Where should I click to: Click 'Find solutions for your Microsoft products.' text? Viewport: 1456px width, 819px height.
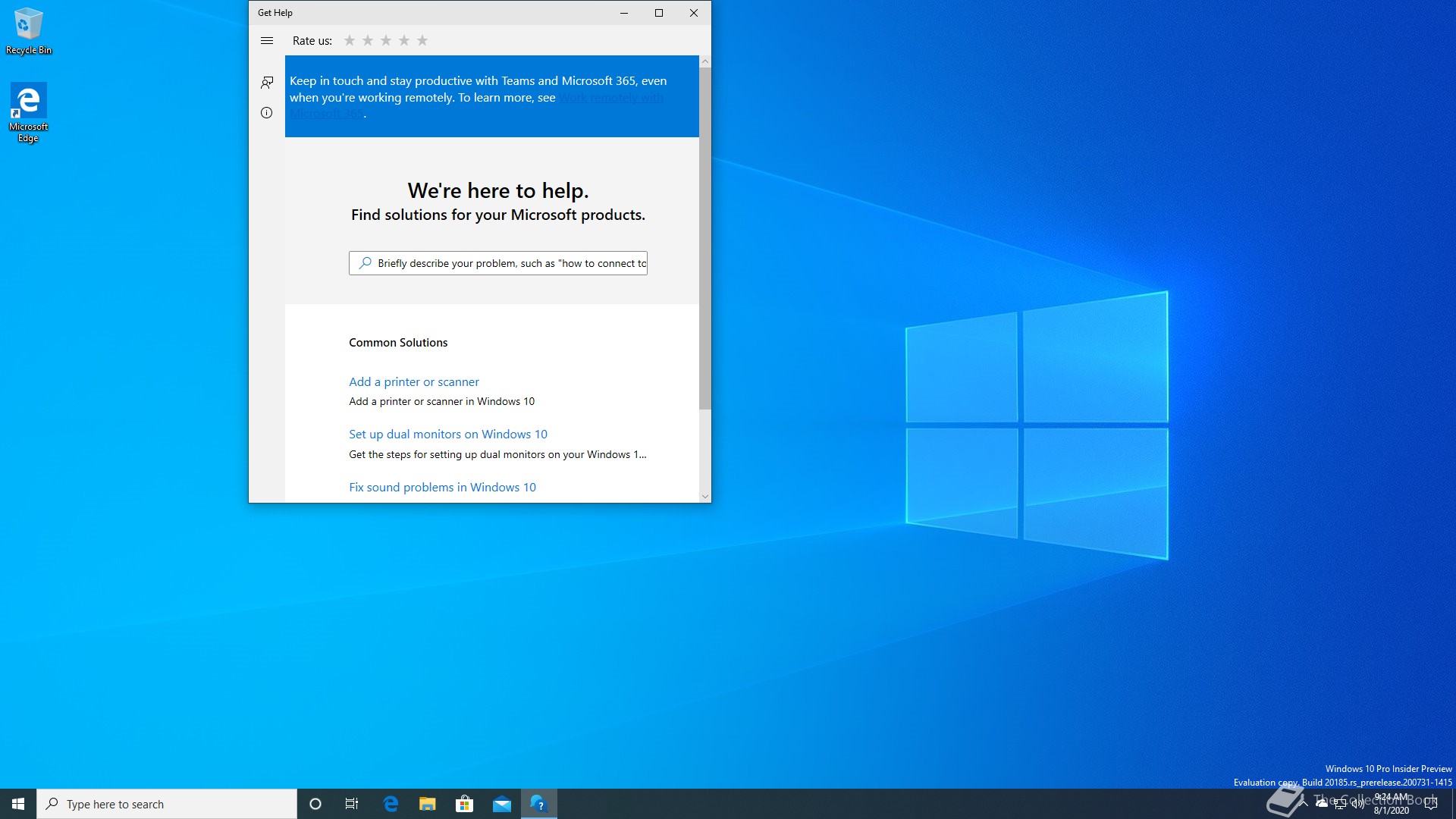coord(498,215)
